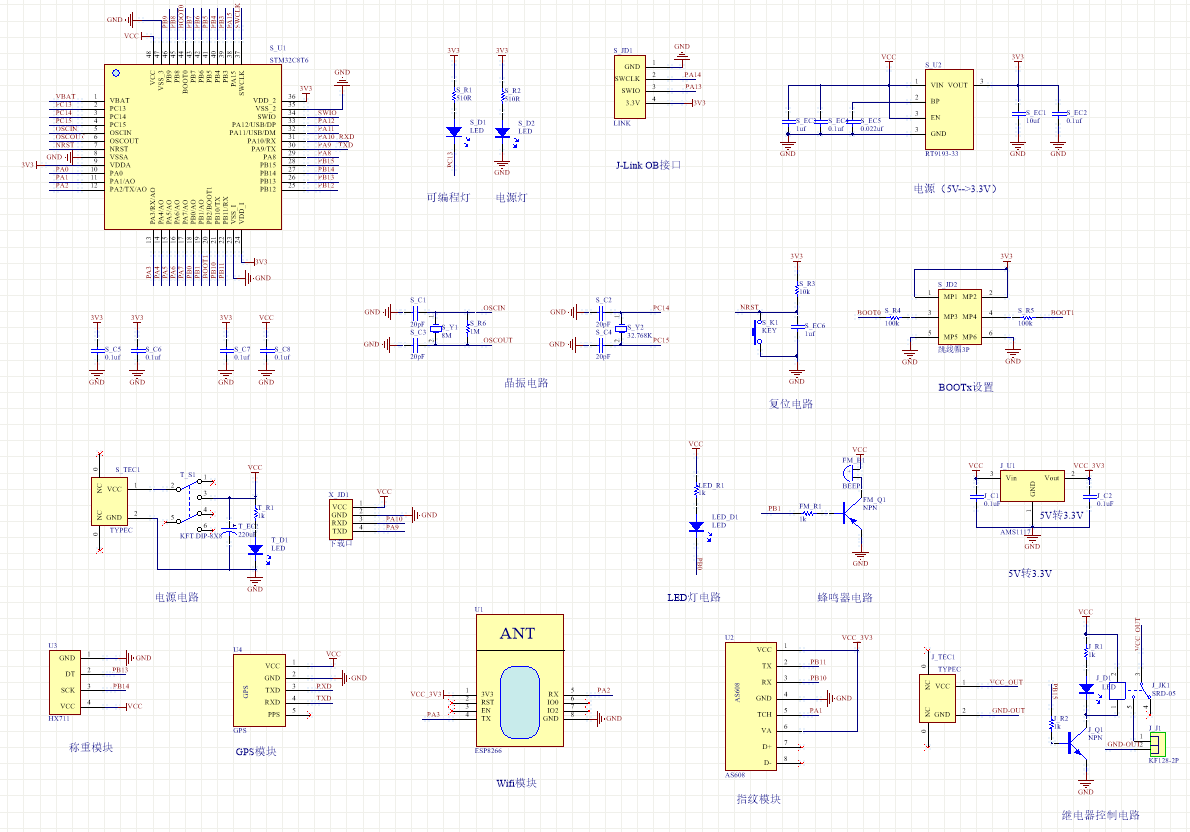The image size is (1190, 832).
Task: Click the AMS1117 regulator J_U1
Action: click(1032, 487)
